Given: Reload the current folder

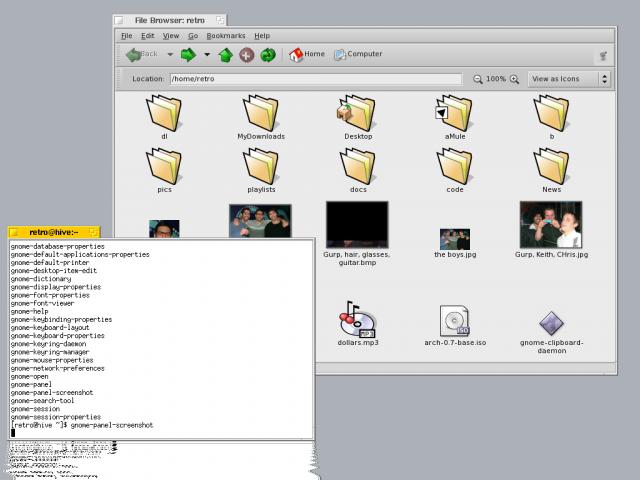Looking at the screenshot, I should coord(268,55).
